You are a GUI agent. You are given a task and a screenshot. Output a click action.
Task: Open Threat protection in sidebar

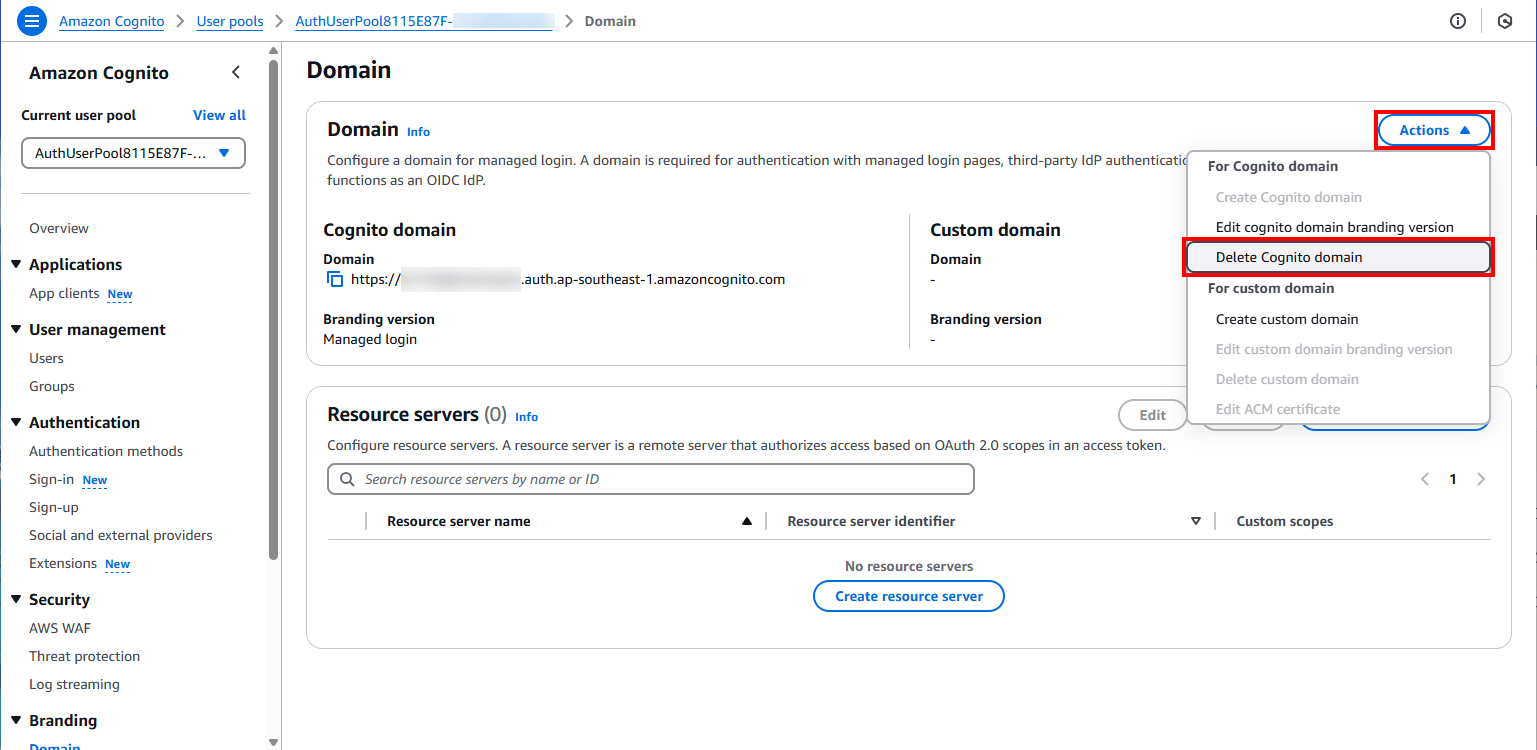click(x=85, y=656)
